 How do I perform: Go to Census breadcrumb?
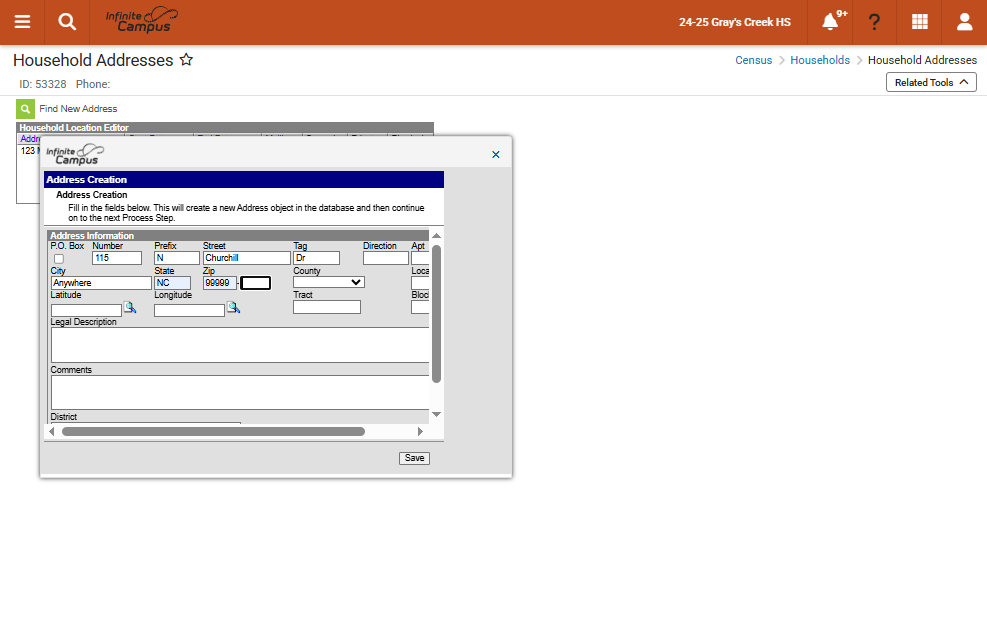753,60
